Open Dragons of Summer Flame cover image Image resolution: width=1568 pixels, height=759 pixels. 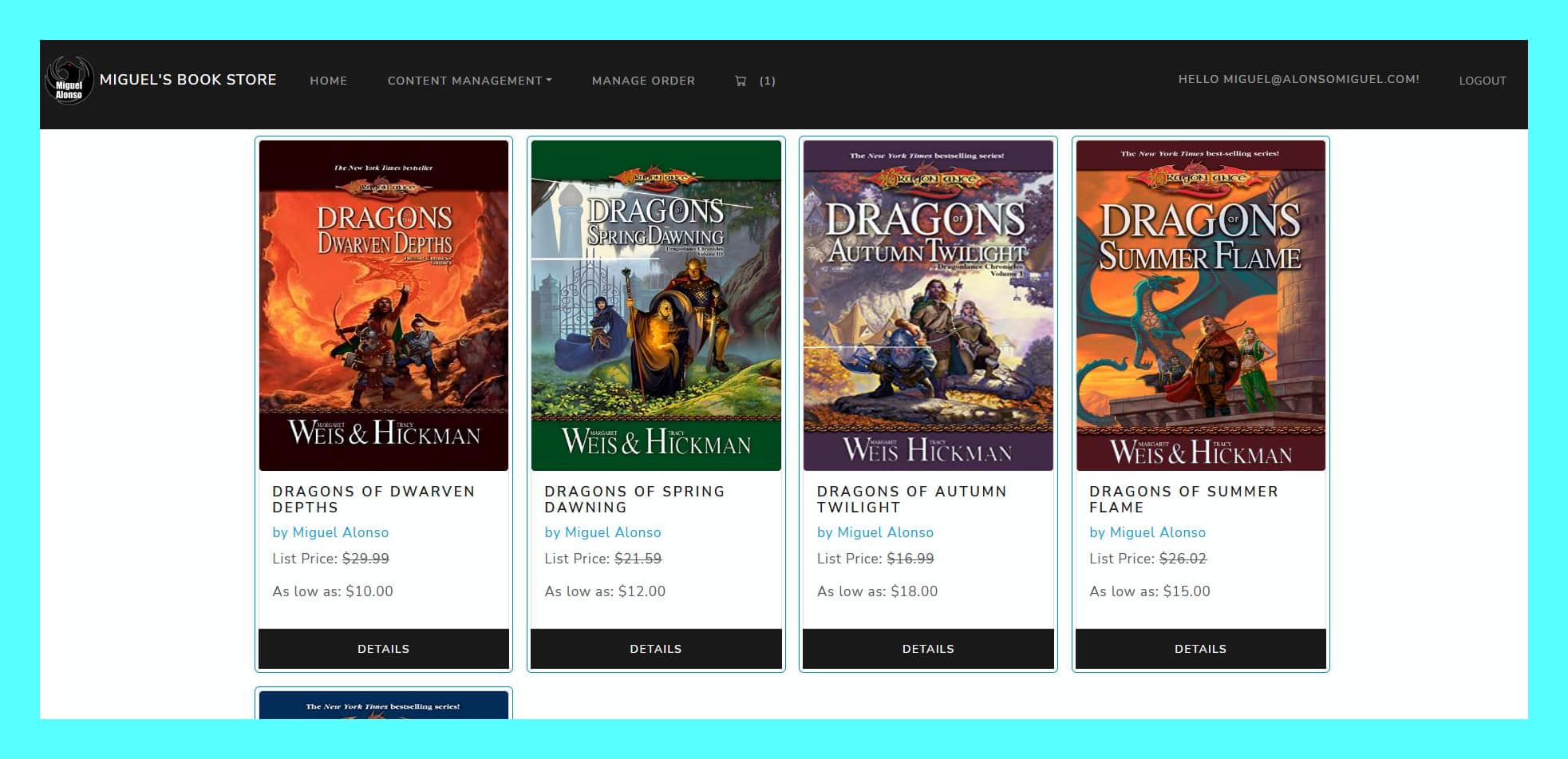point(1201,306)
